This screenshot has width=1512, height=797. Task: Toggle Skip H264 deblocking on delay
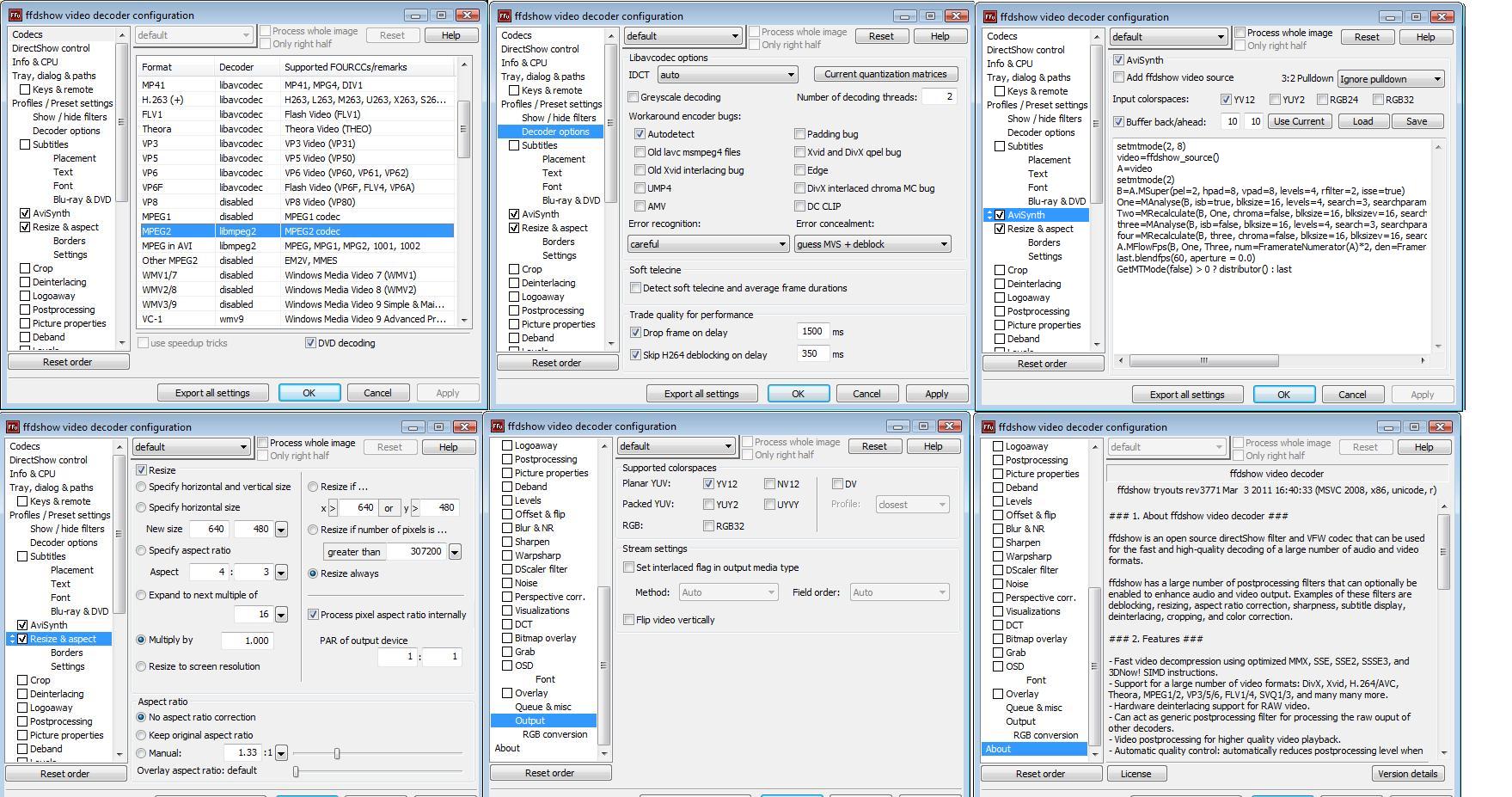click(636, 355)
